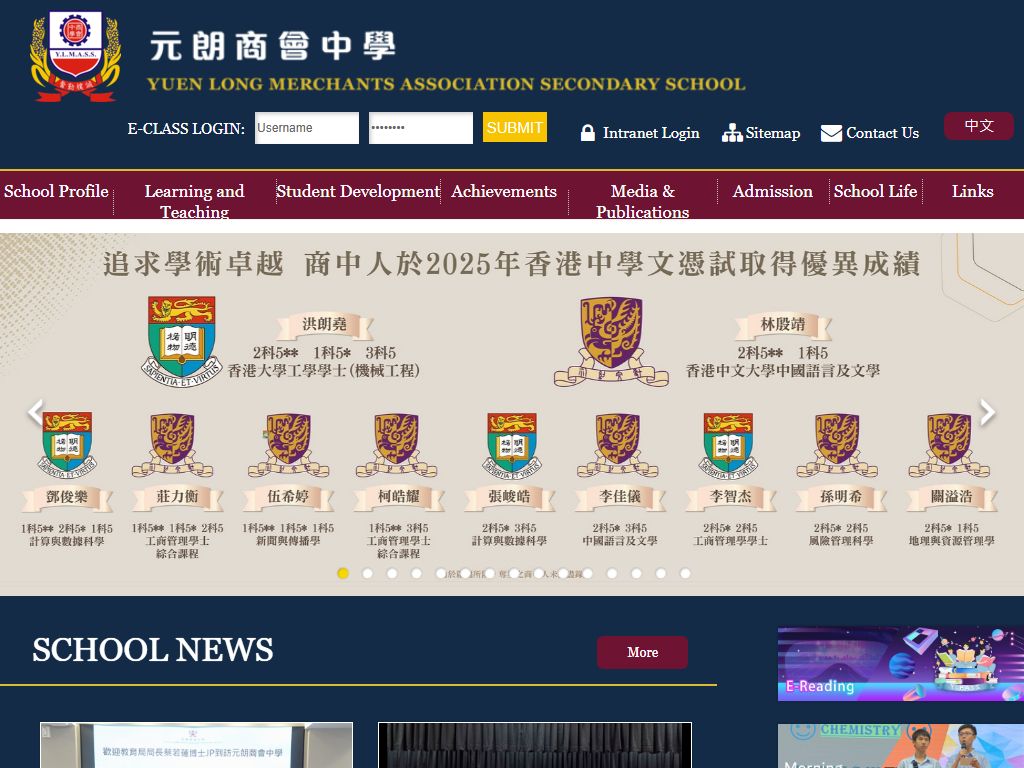Focus the Username input field
1024x768 pixels.
click(x=307, y=128)
